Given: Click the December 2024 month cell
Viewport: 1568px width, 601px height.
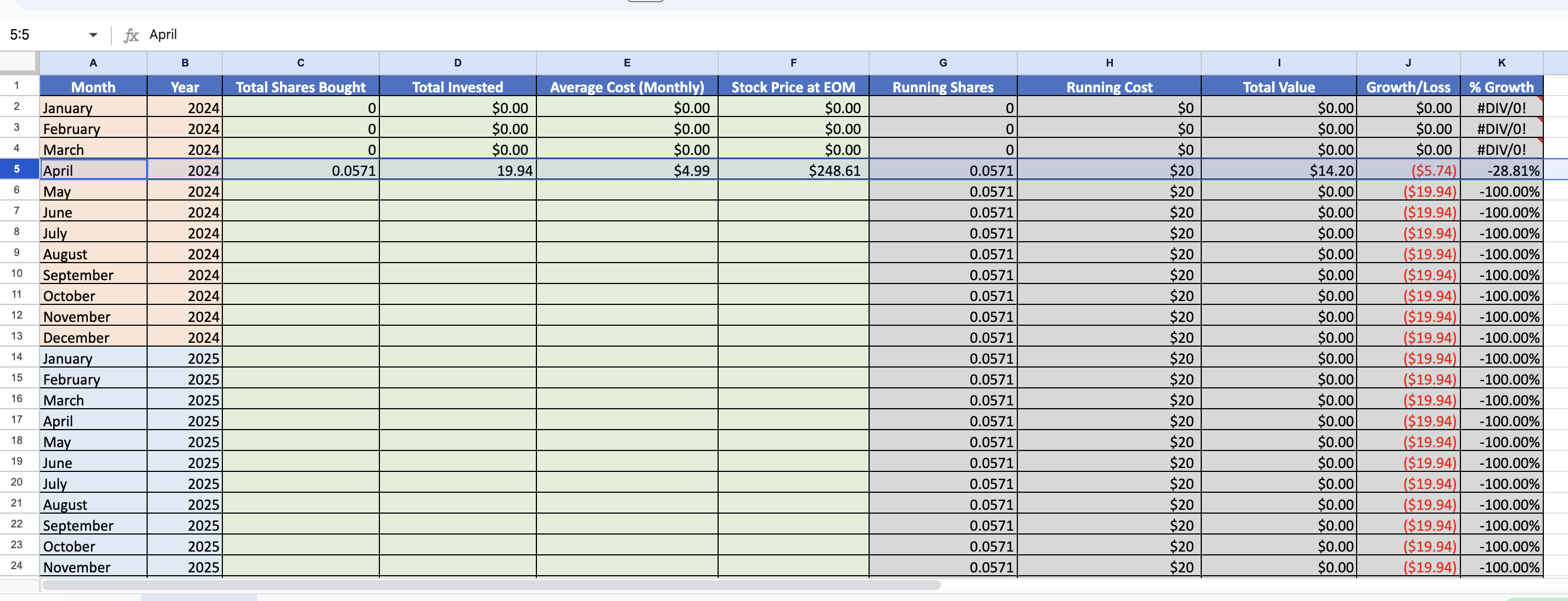Looking at the screenshot, I should 93,337.
